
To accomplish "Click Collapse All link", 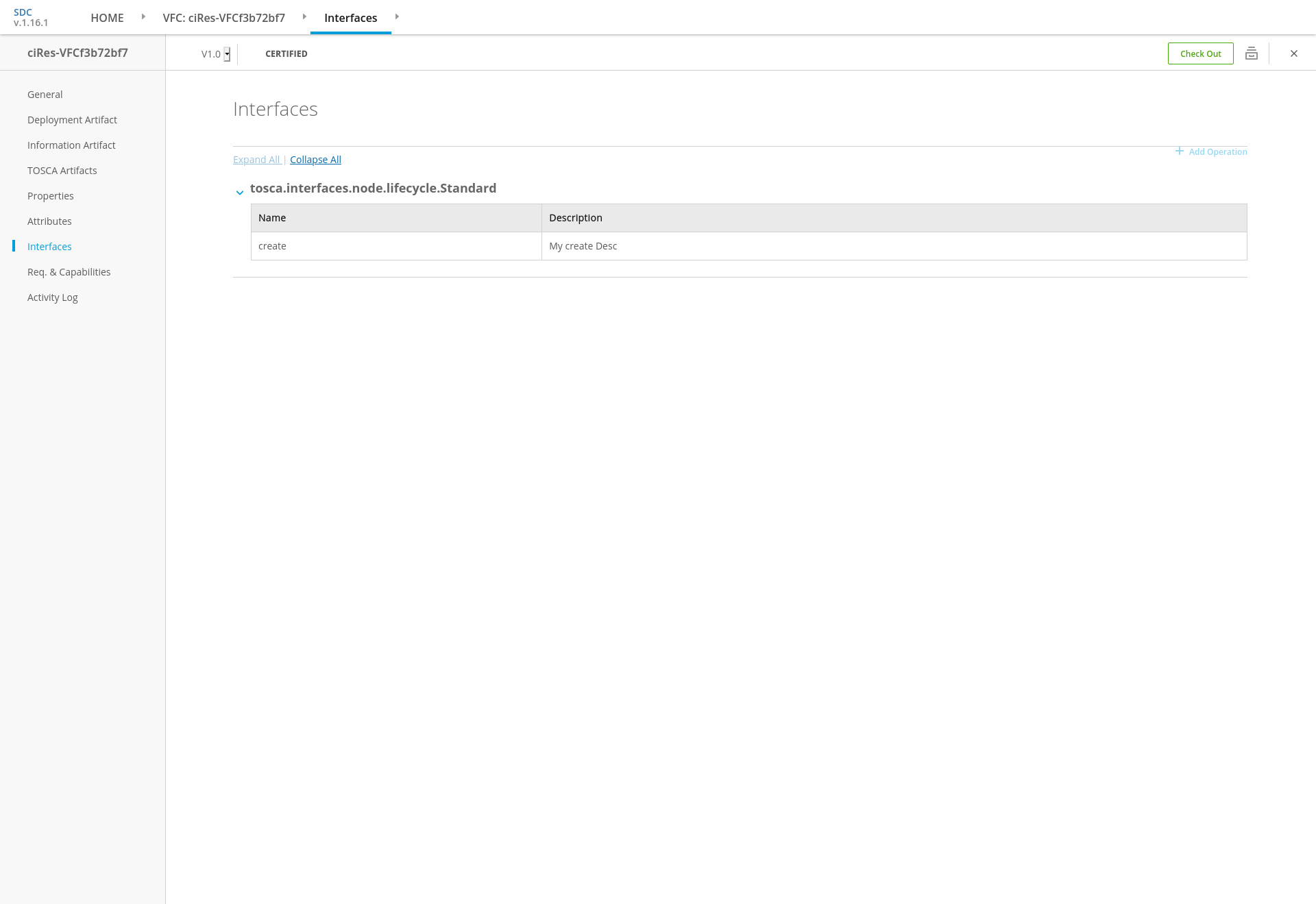I will [315, 160].
